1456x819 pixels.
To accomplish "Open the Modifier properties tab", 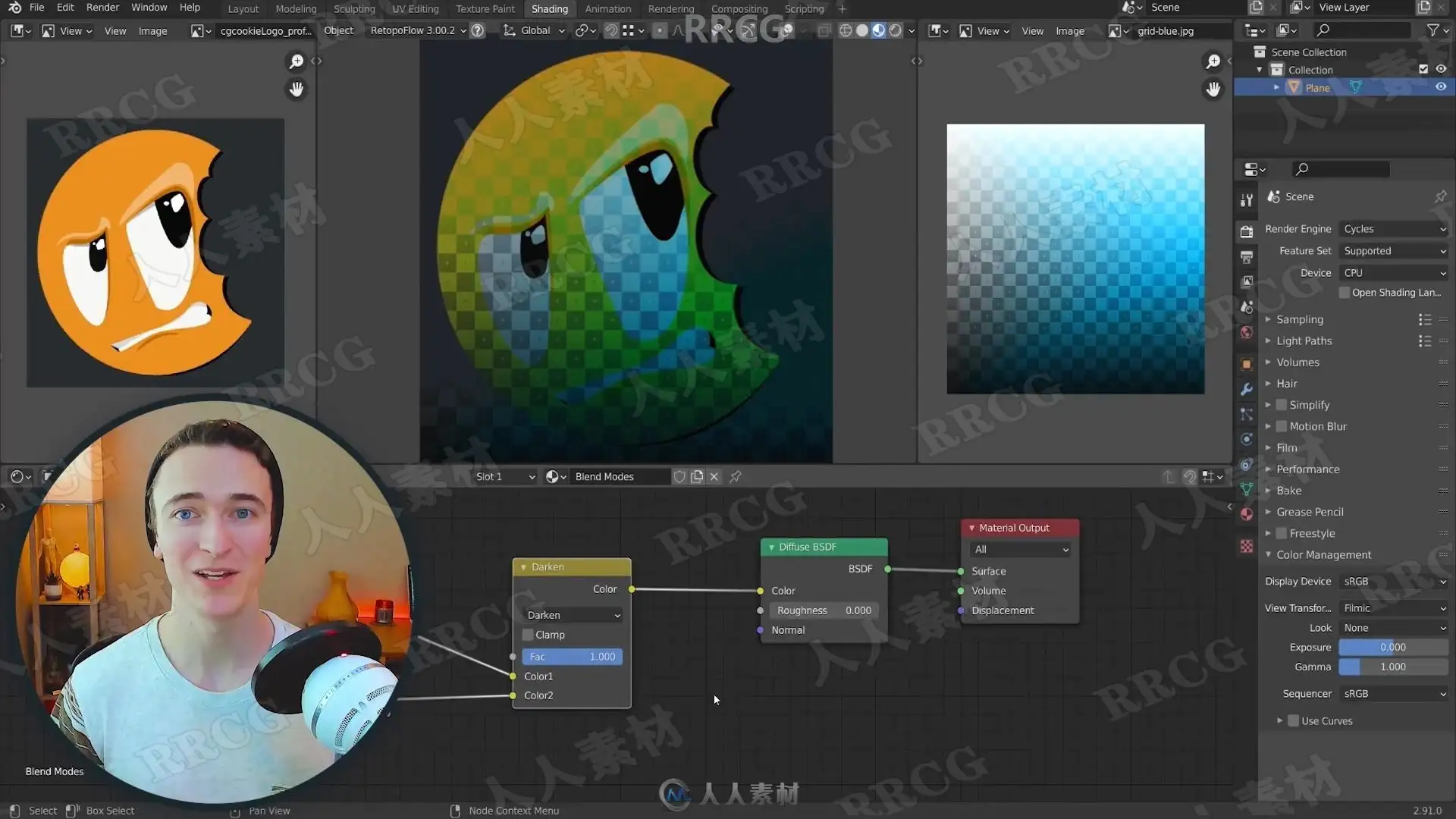I will (1246, 389).
